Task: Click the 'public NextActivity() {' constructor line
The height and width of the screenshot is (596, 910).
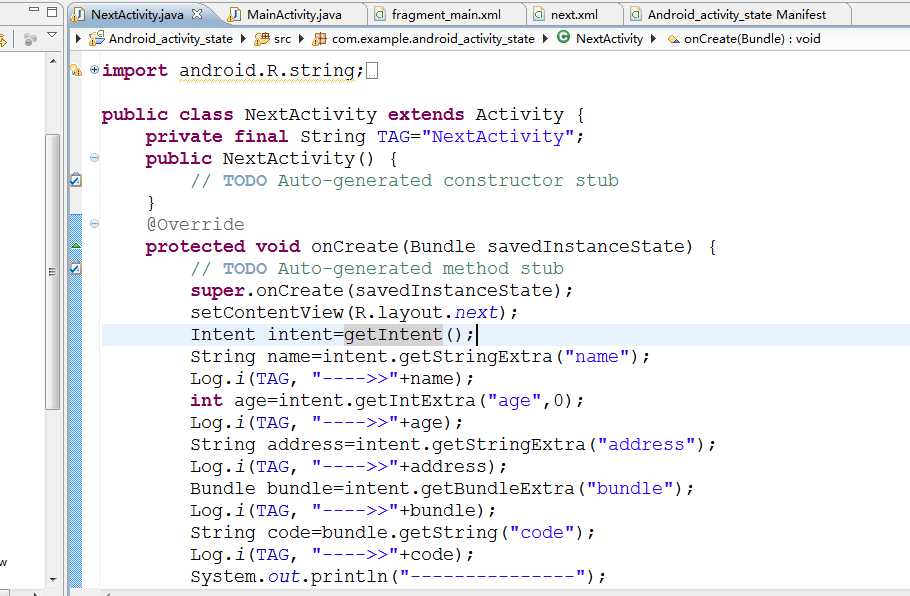Action: click(271, 158)
